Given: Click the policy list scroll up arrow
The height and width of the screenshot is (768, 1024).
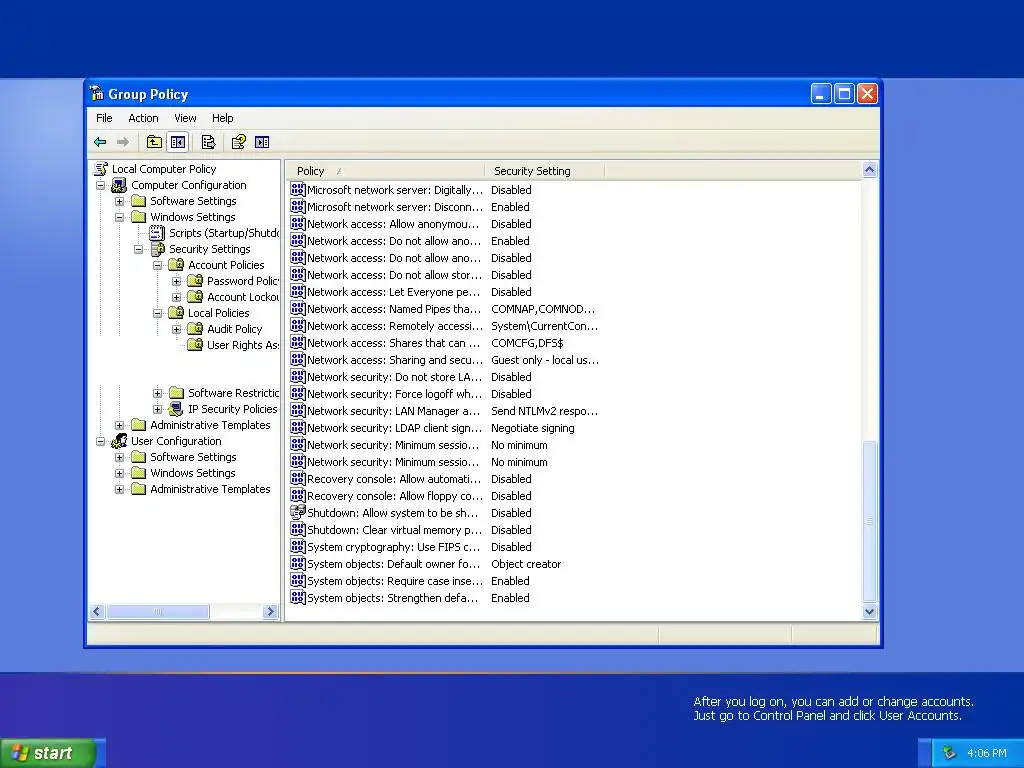Looking at the screenshot, I should [x=869, y=170].
